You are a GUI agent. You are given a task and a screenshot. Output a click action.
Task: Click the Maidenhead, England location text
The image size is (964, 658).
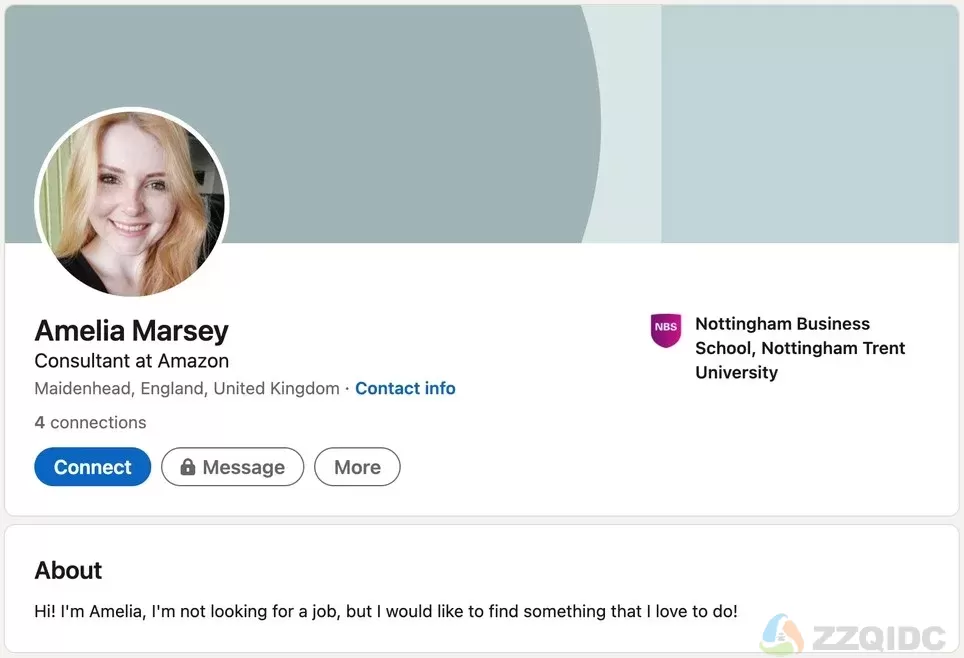(x=187, y=389)
